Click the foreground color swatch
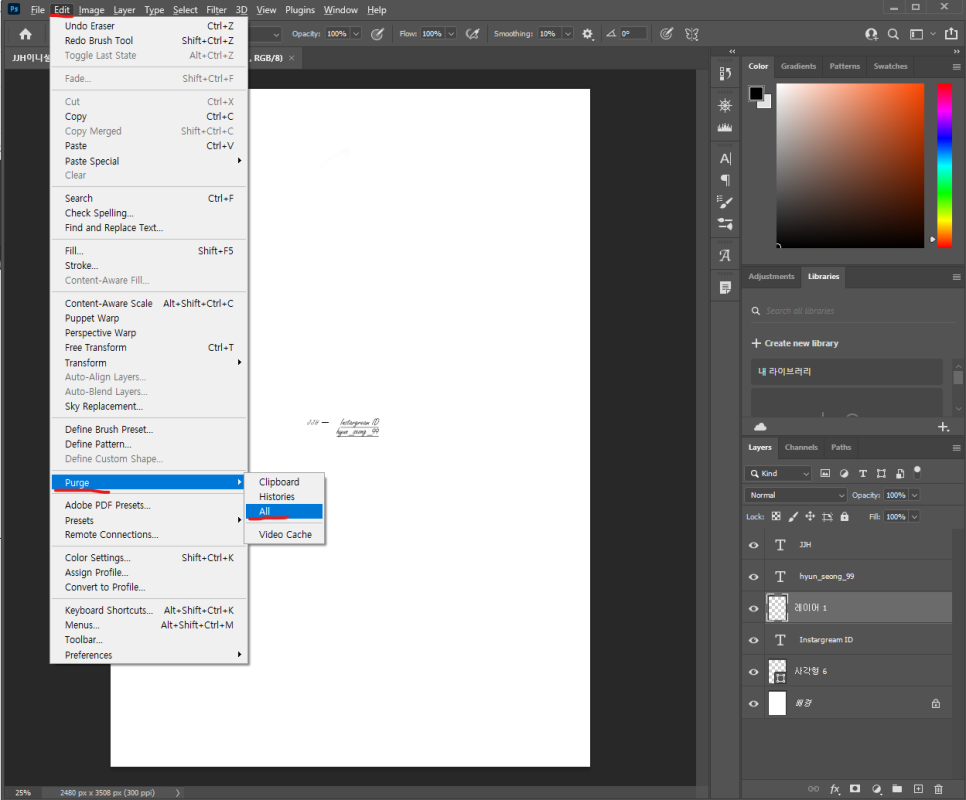The width and height of the screenshot is (966, 800). coord(756,94)
